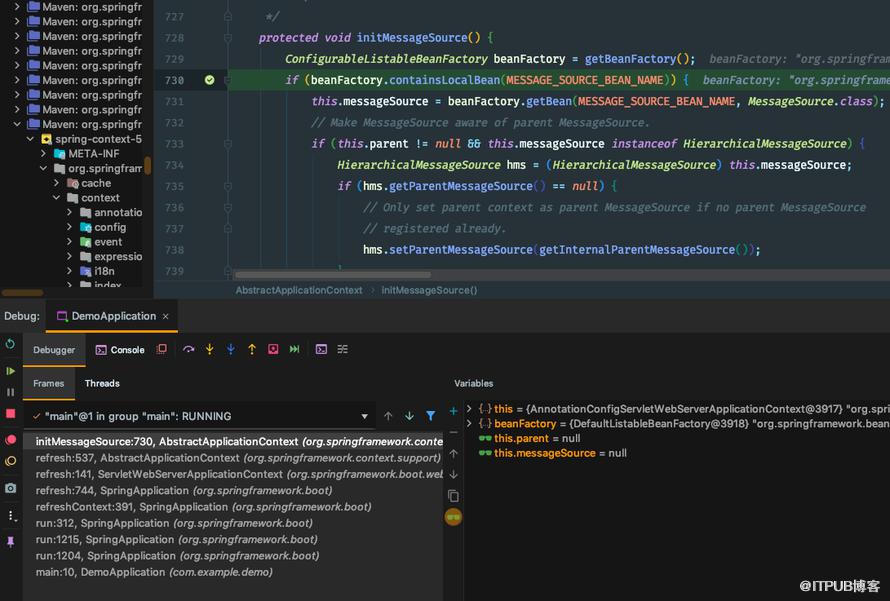Stop the debug session
This screenshot has width=890, height=601.
pyautogui.click(x=10, y=414)
